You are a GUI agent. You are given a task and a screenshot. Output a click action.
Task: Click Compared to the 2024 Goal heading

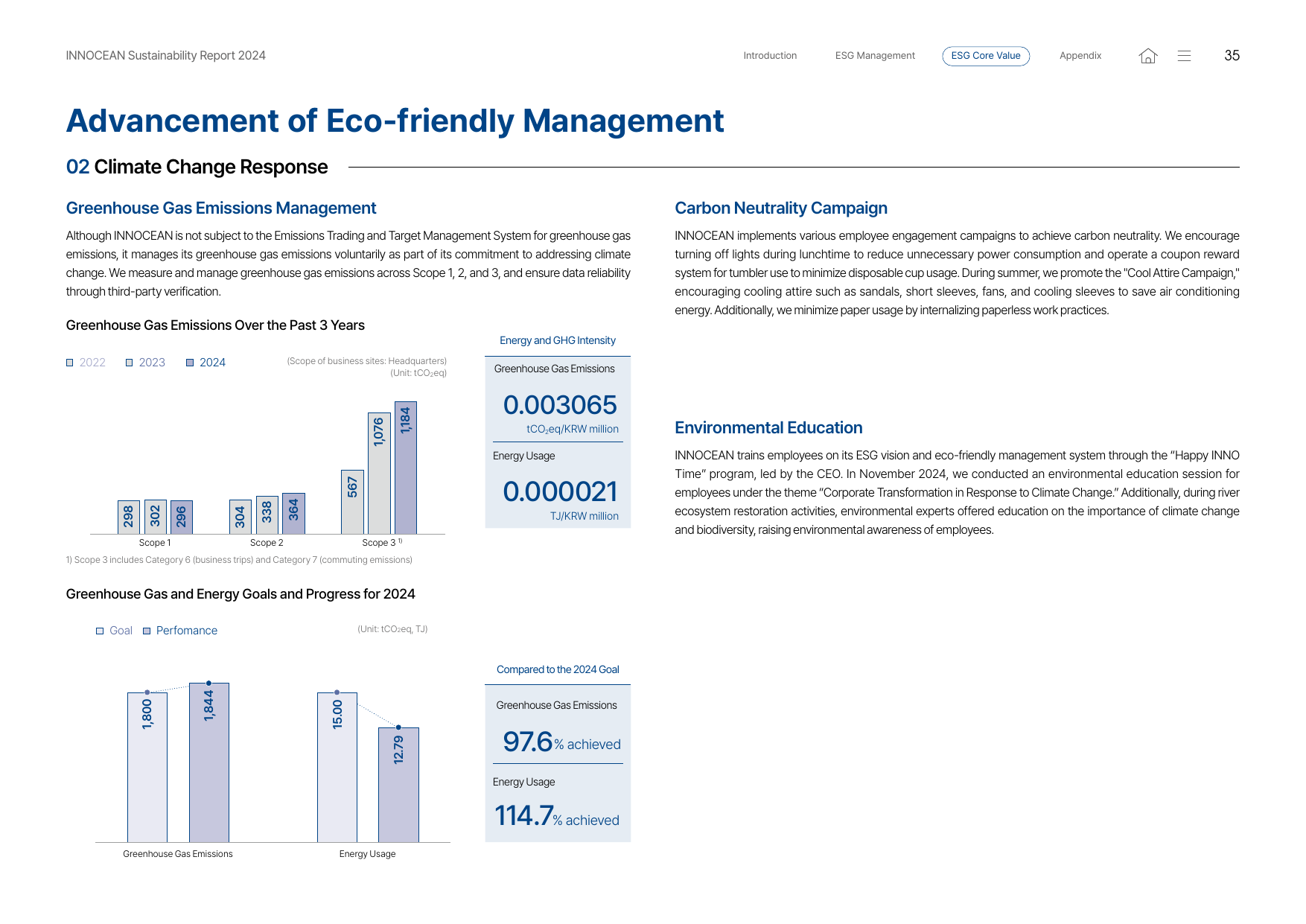pyautogui.click(x=558, y=669)
